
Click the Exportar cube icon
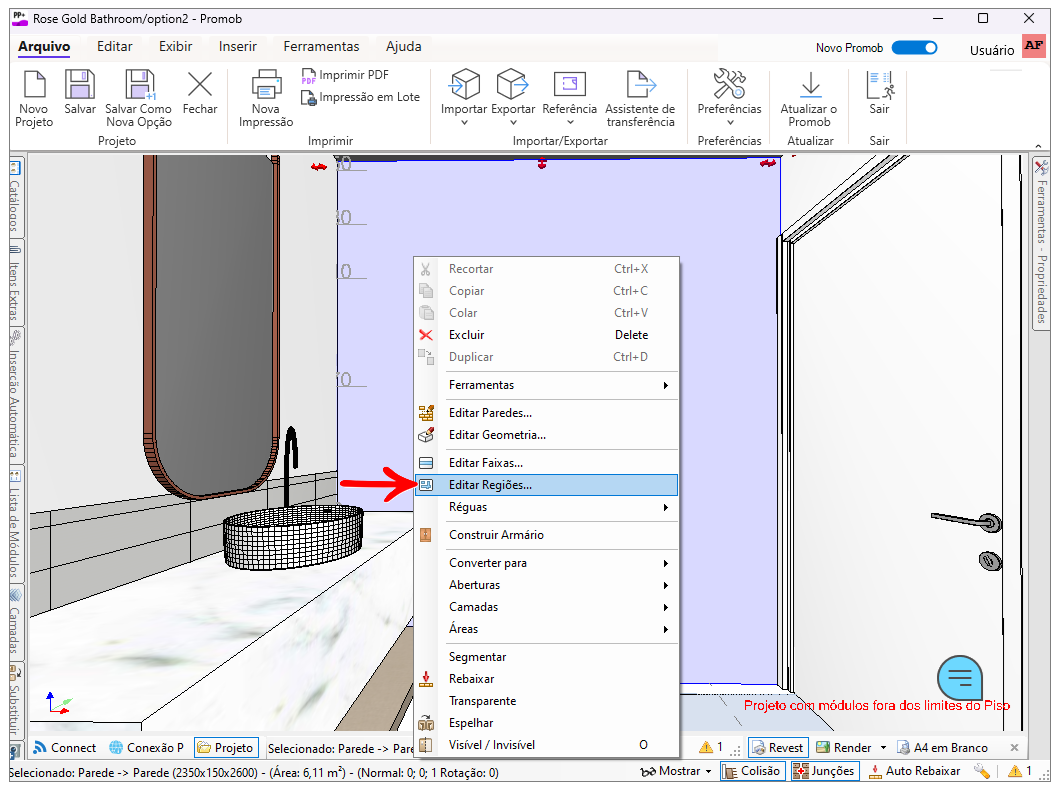coord(513,84)
